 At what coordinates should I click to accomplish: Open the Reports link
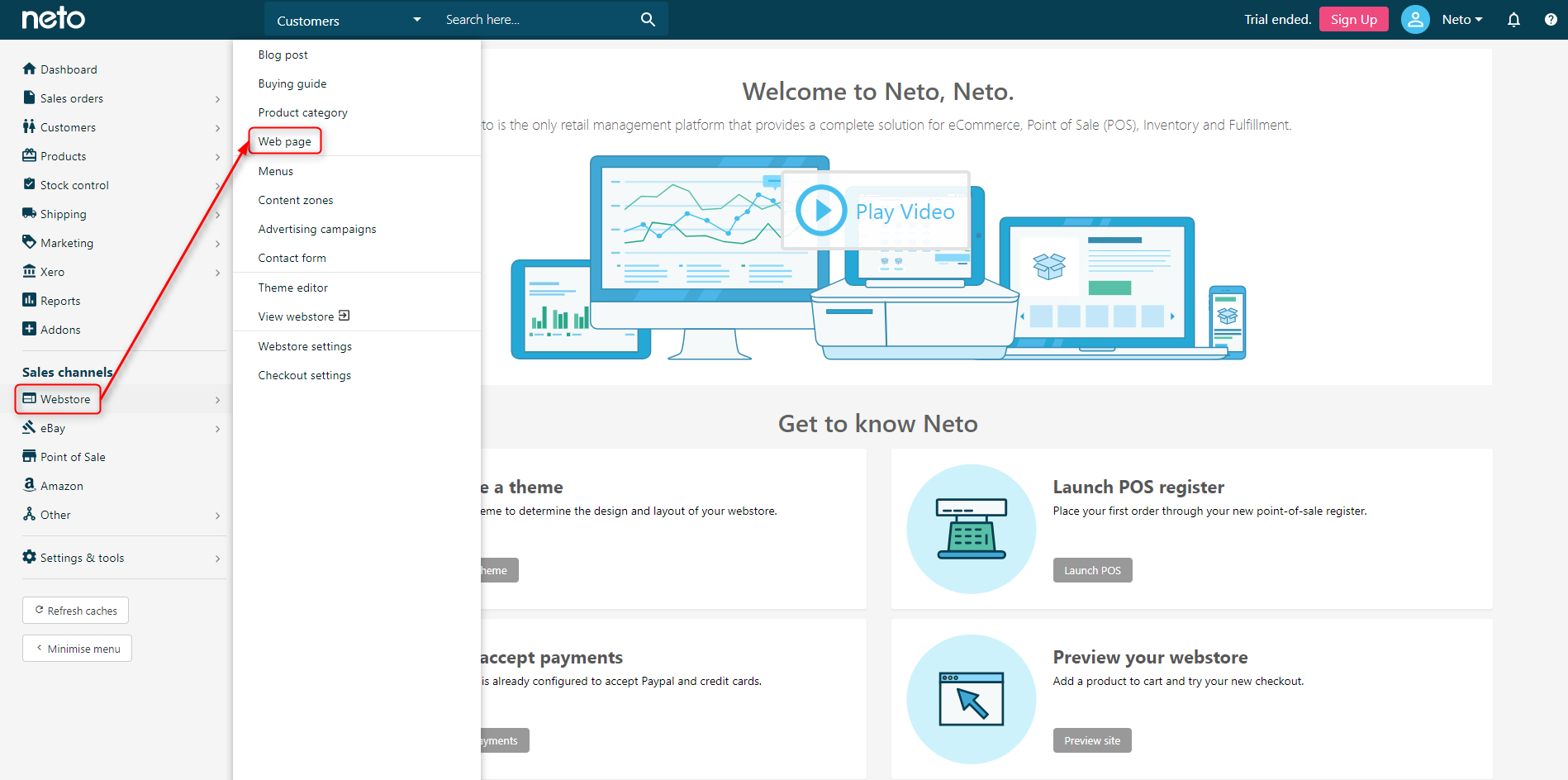click(x=60, y=301)
